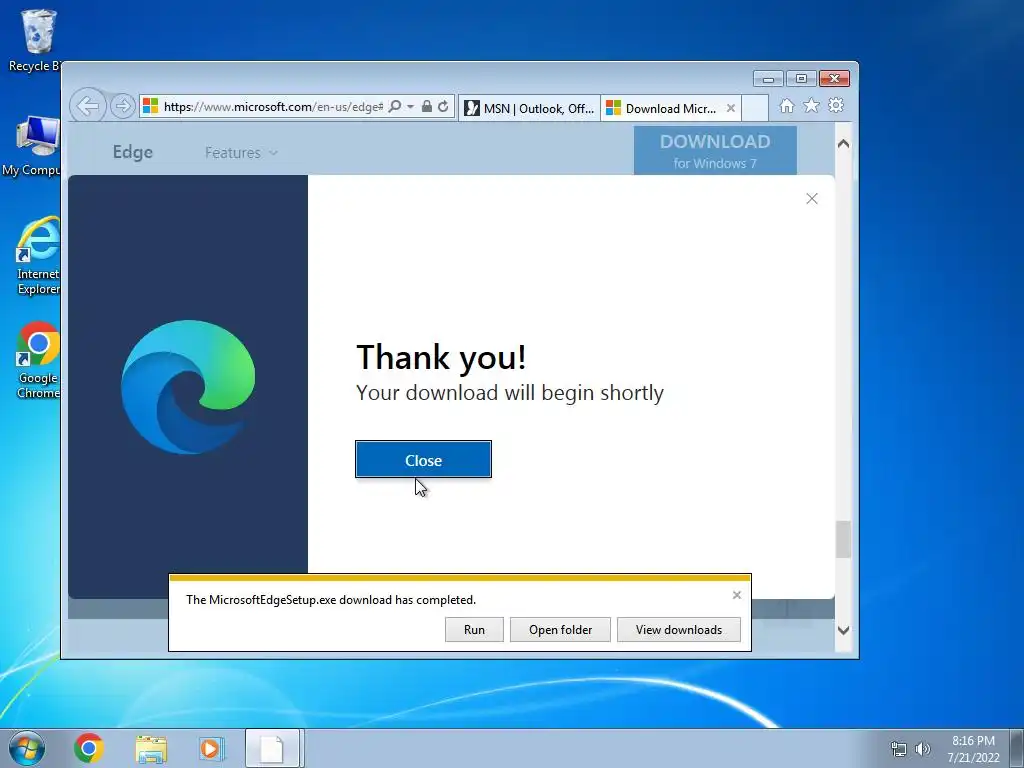Select the Internet Explorer desktop shortcut
This screenshot has height=768, width=1024.
click(x=37, y=255)
